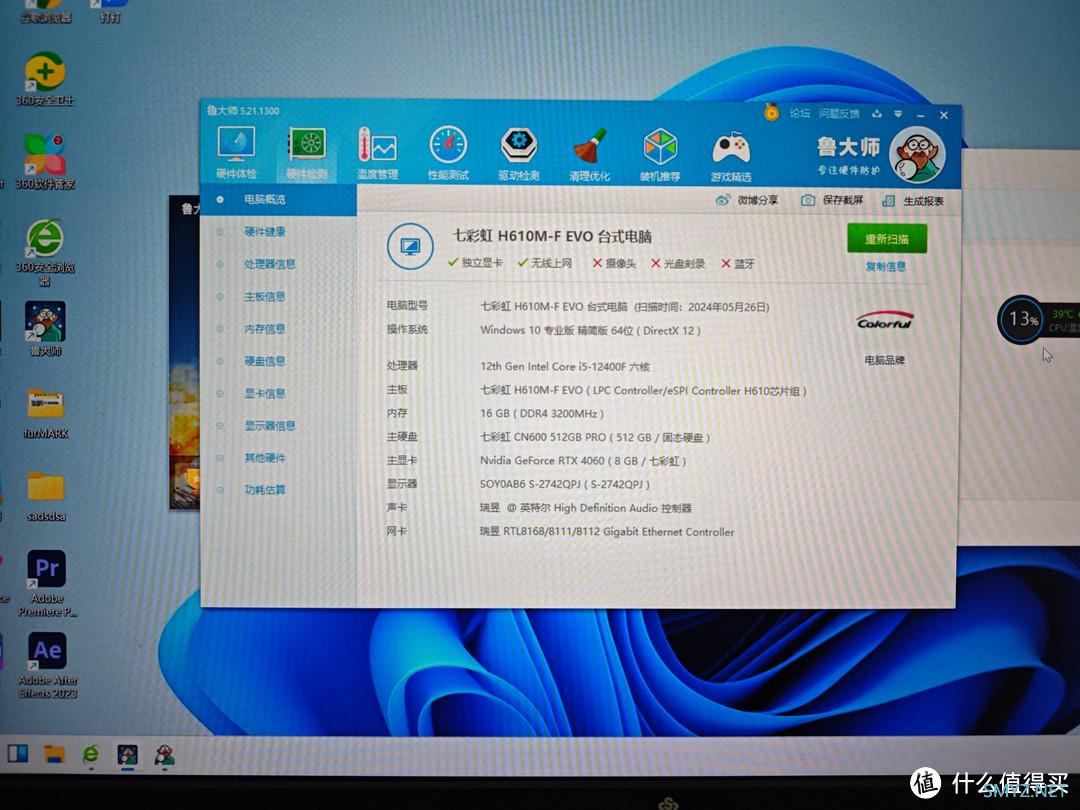
Task: Click the 鲁大师 mascot avatar
Action: click(917, 155)
